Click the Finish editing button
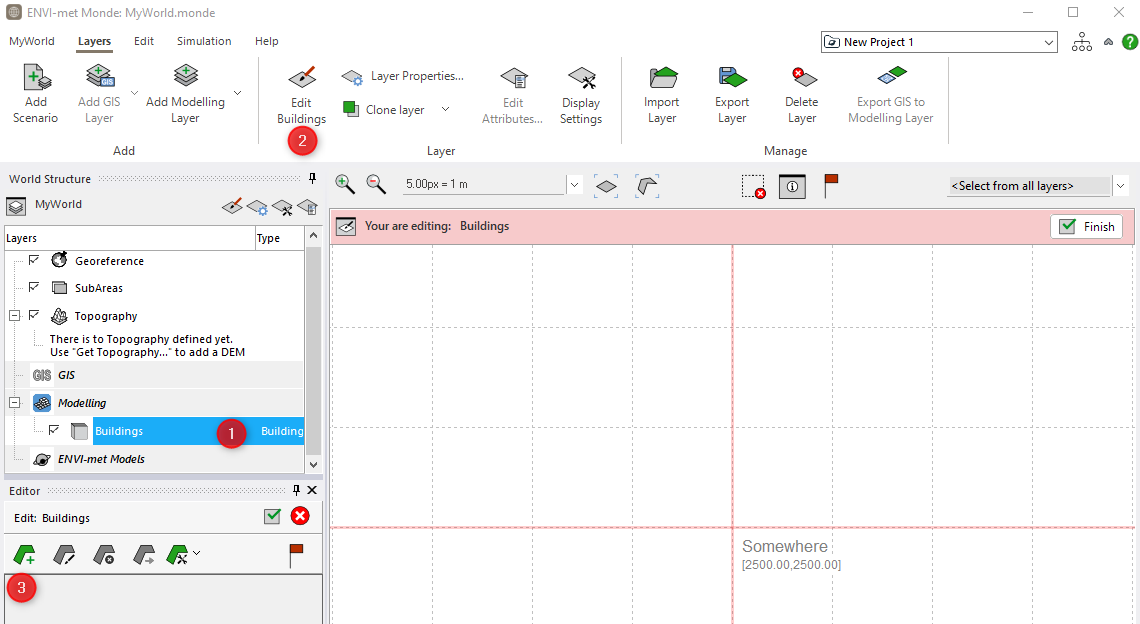1140x624 pixels. coord(1086,227)
